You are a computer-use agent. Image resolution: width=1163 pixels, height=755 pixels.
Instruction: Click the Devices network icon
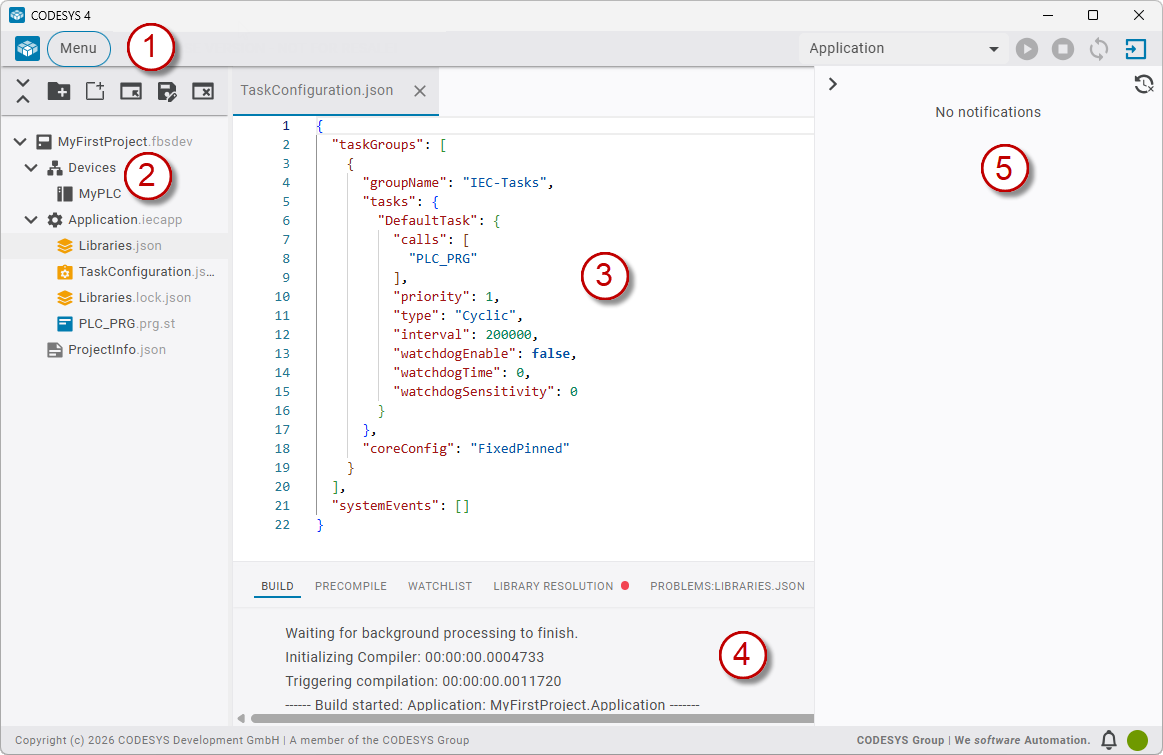pyautogui.click(x=55, y=168)
